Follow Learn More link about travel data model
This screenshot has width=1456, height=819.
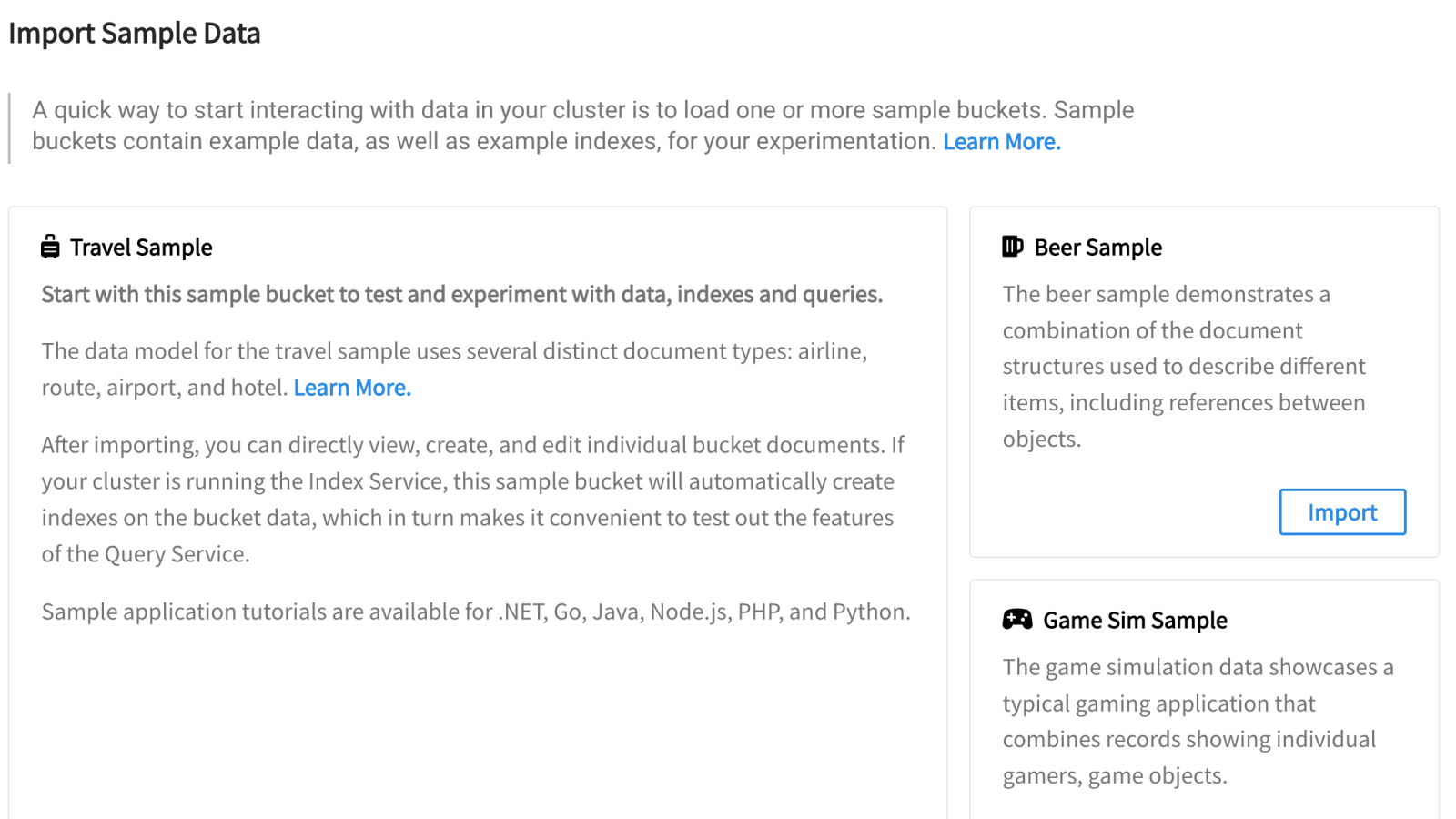pos(352,388)
